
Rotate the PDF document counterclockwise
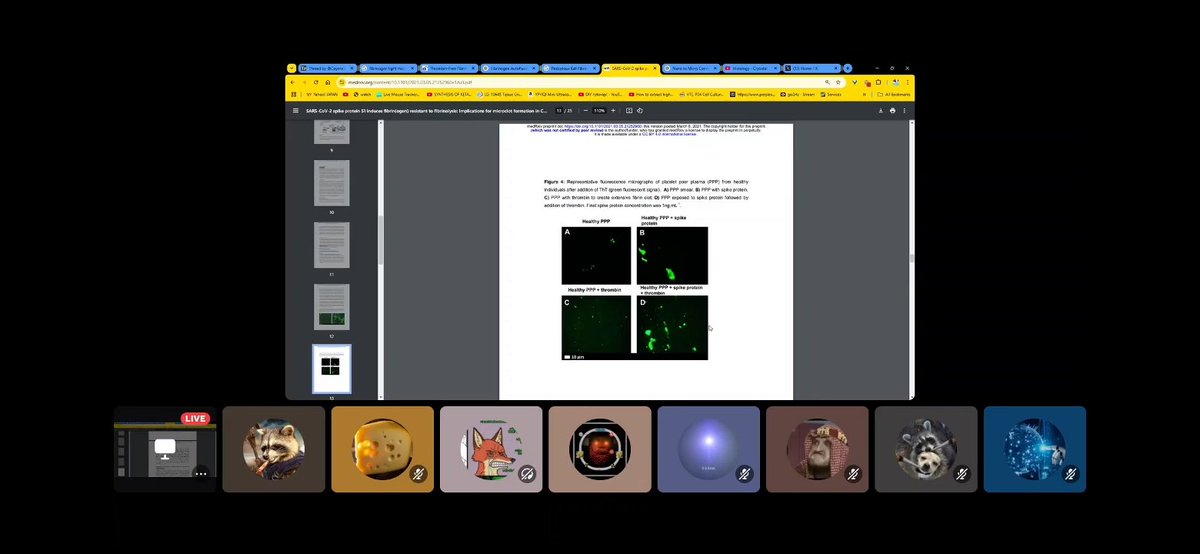pos(641,110)
